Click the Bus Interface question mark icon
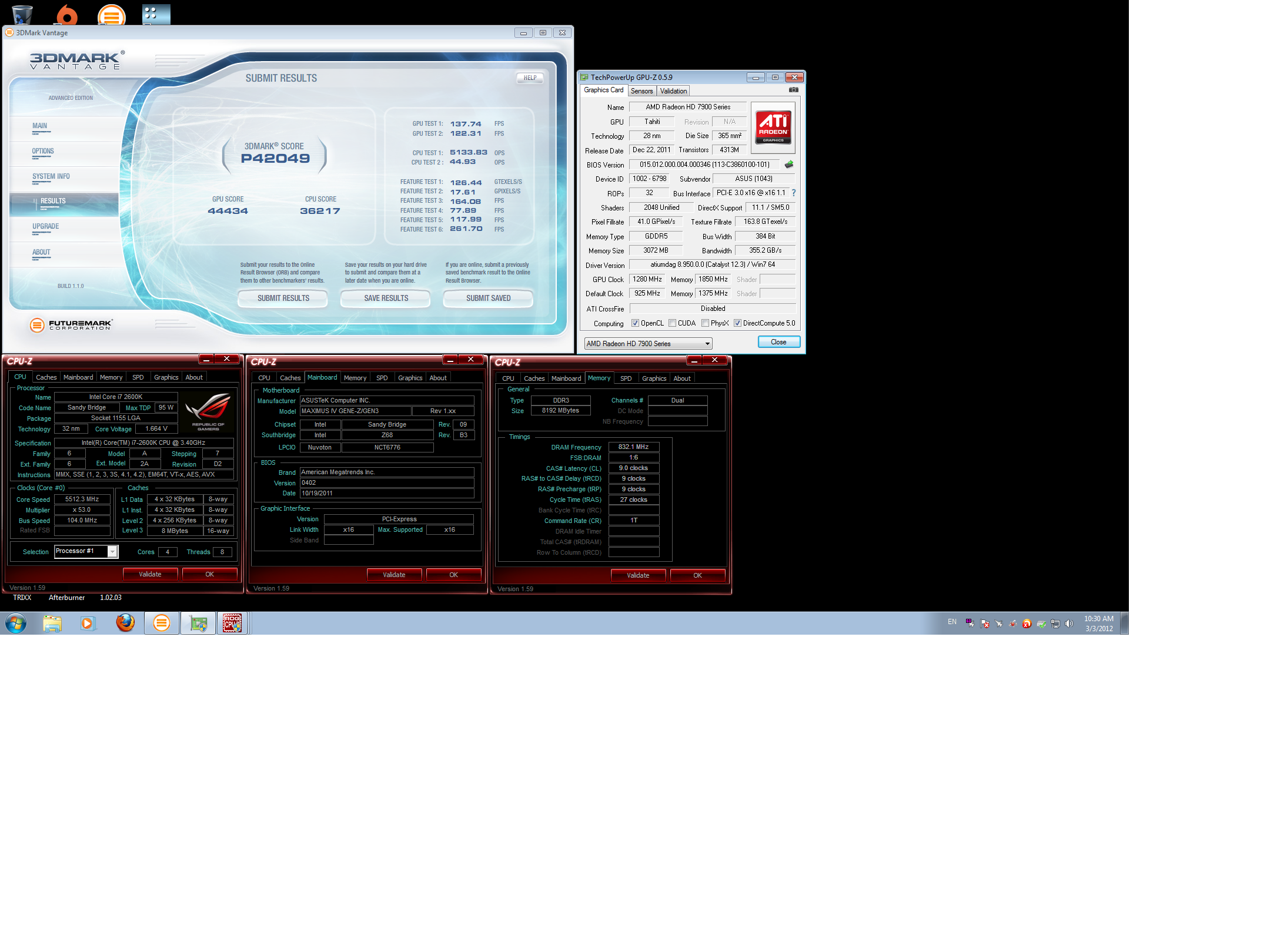The image size is (1270, 952). [x=793, y=193]
